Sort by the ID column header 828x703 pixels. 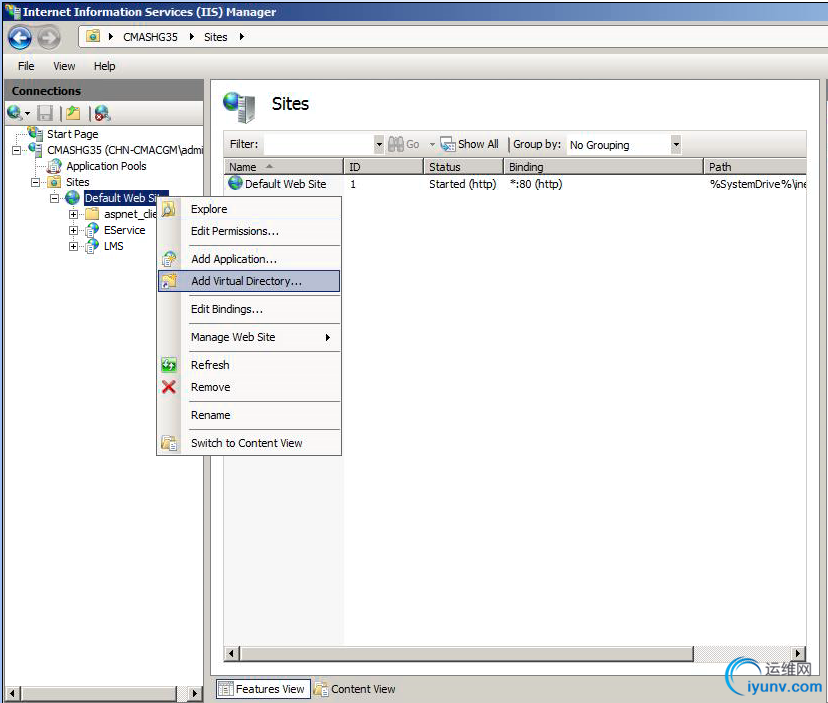click(384, 167)
